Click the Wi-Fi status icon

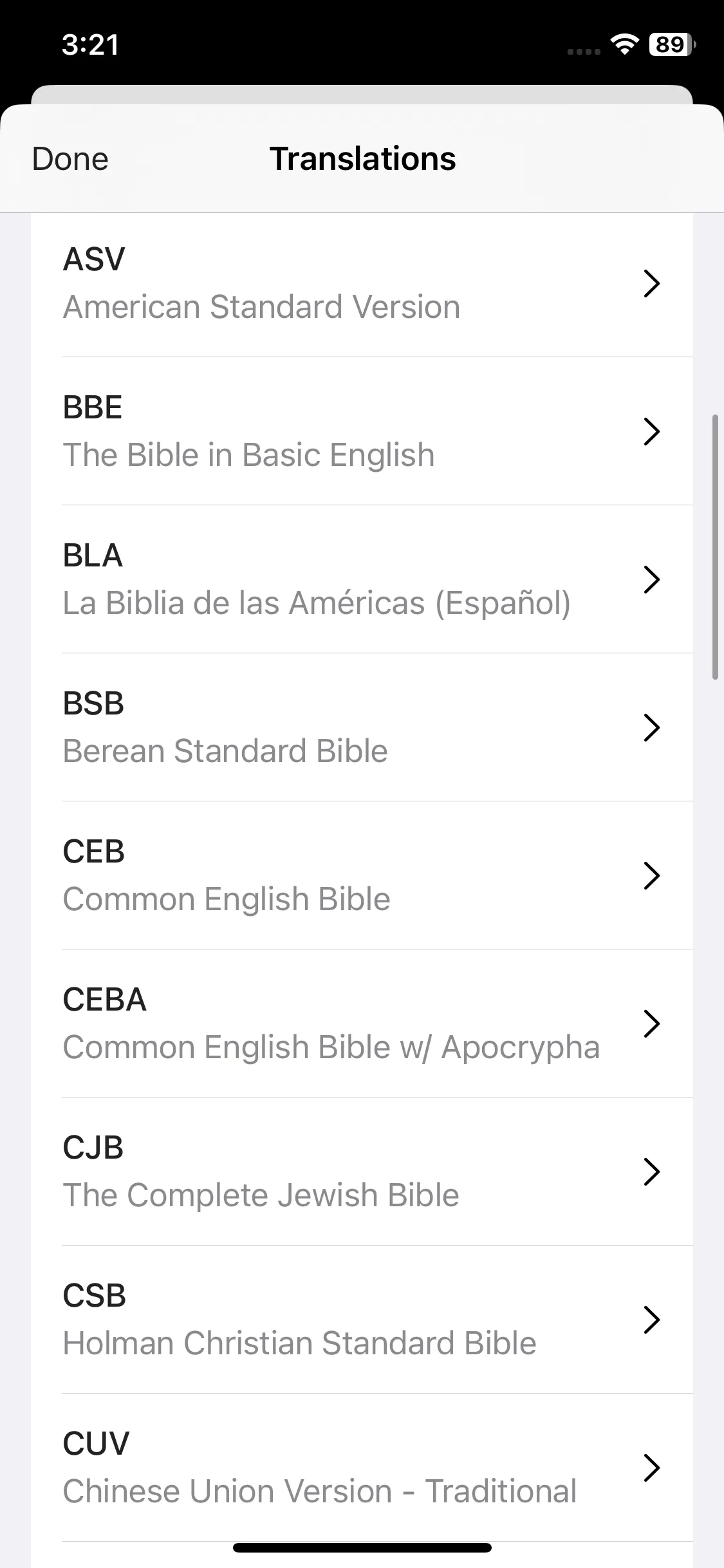[624, 44]
